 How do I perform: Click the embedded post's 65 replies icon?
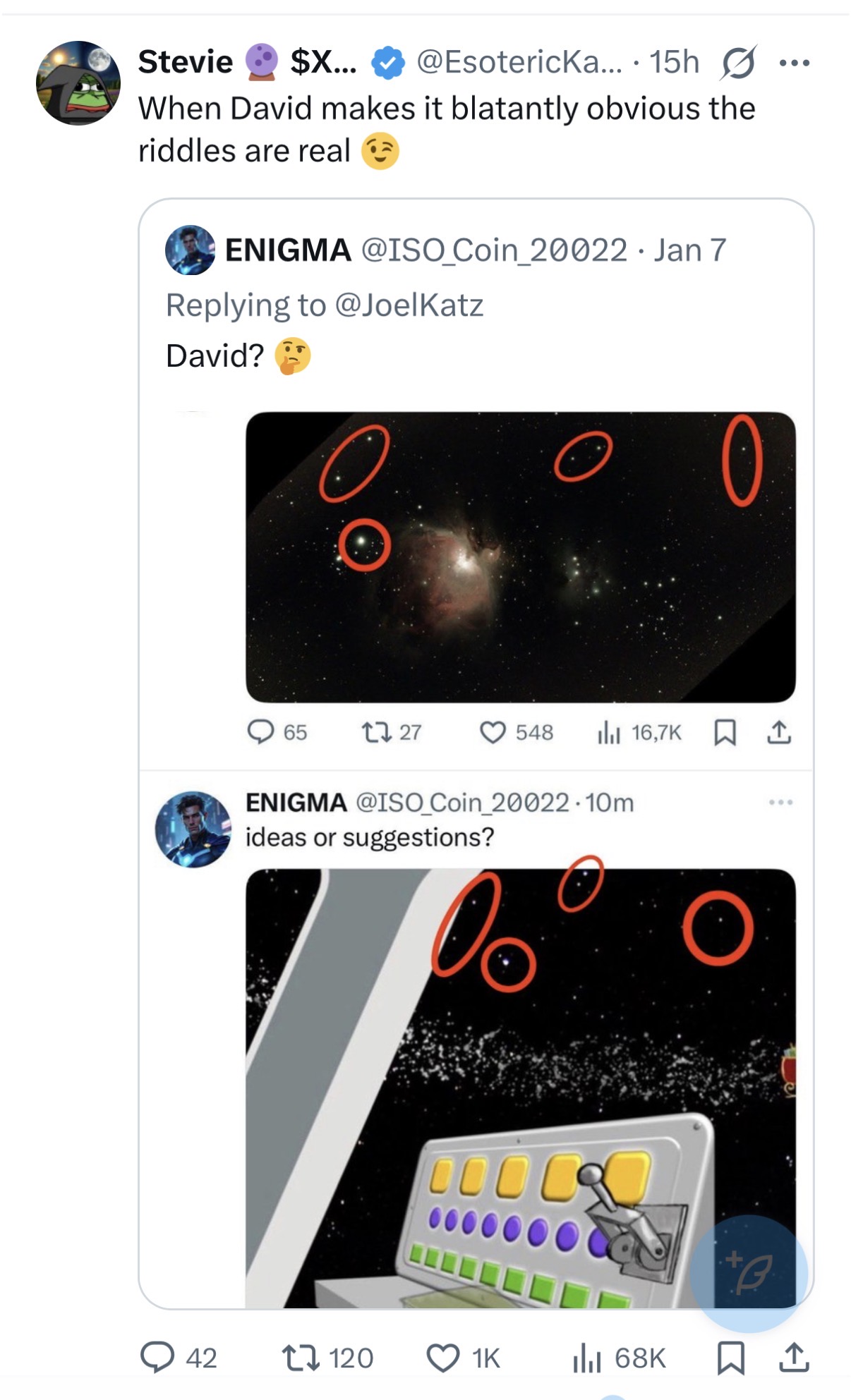click(x=260, y=733)
